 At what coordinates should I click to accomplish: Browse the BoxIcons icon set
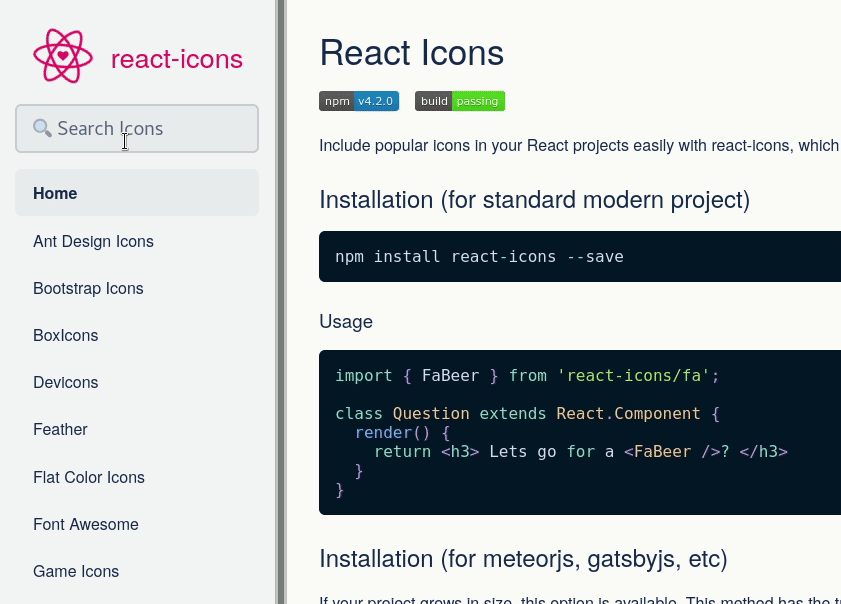point(65,335)
